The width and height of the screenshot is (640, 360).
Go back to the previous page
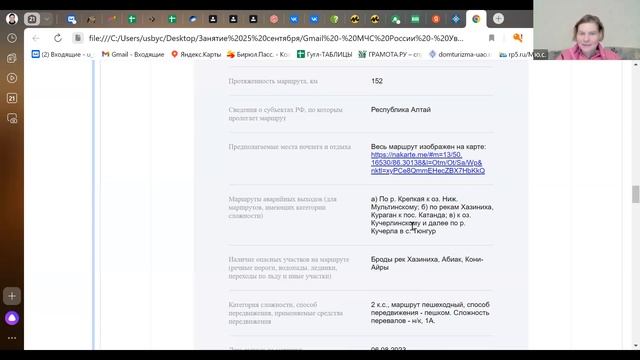click(36, 38)
